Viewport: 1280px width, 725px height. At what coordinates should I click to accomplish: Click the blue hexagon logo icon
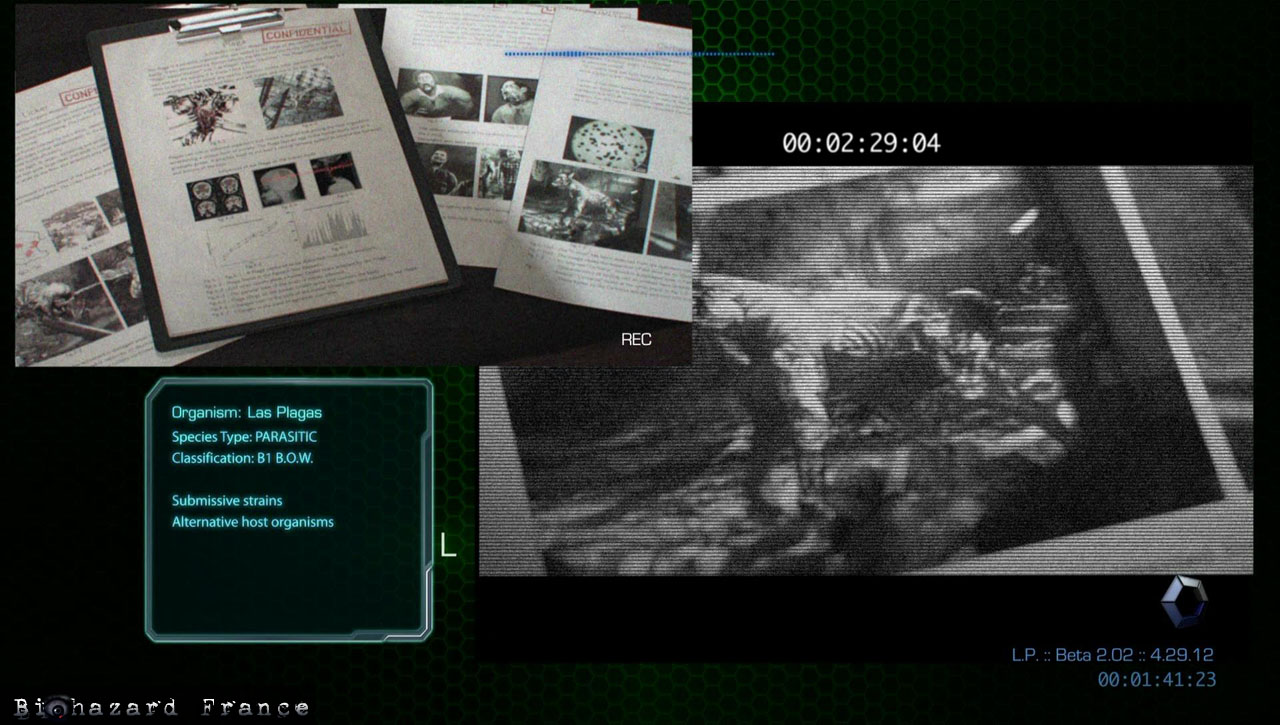1184,603
